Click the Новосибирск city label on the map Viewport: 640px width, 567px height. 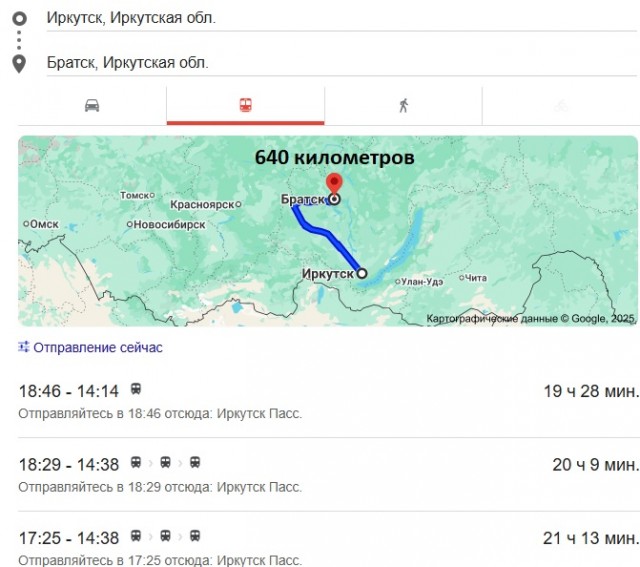click(x=169, y=225)
